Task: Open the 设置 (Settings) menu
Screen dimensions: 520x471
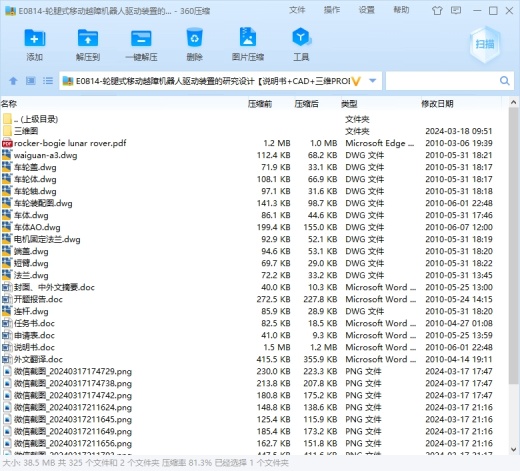Action: pyautogui.click(x=366, y=10)
